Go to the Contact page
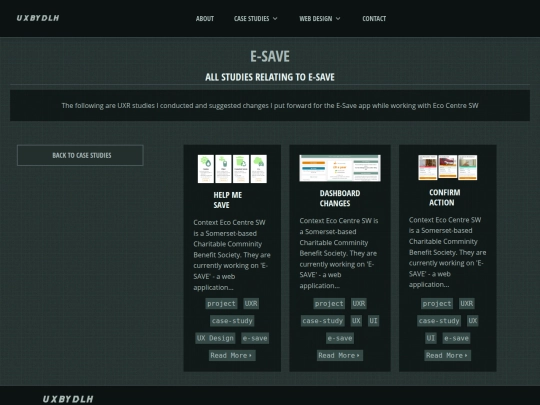Viewport: 540px width, 405px height. coord(374,19)
